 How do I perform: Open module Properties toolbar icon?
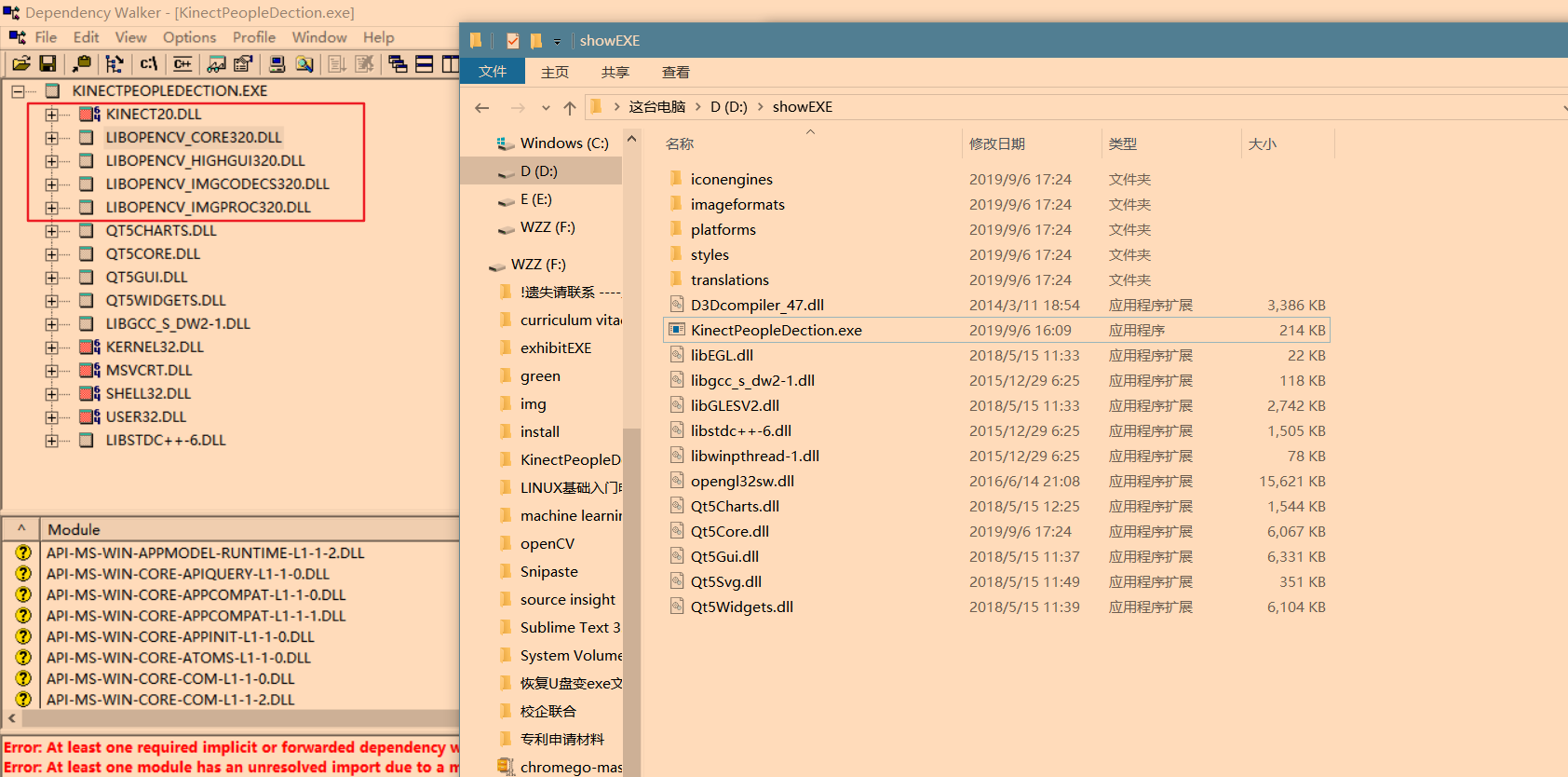[243, 63]
